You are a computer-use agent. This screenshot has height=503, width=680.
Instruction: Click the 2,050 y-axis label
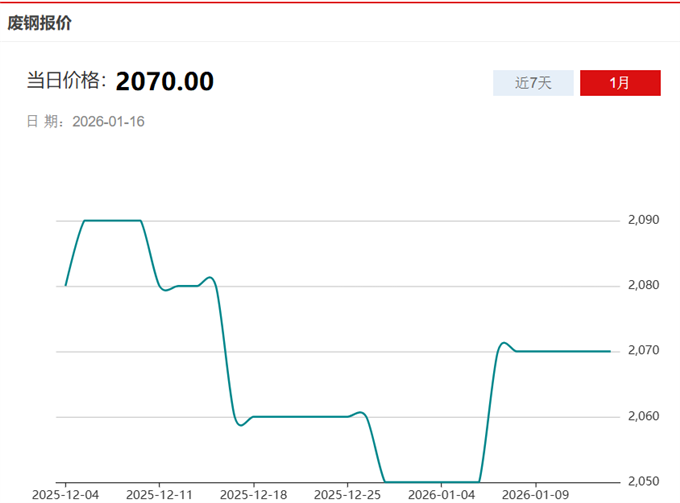point(645,482)
